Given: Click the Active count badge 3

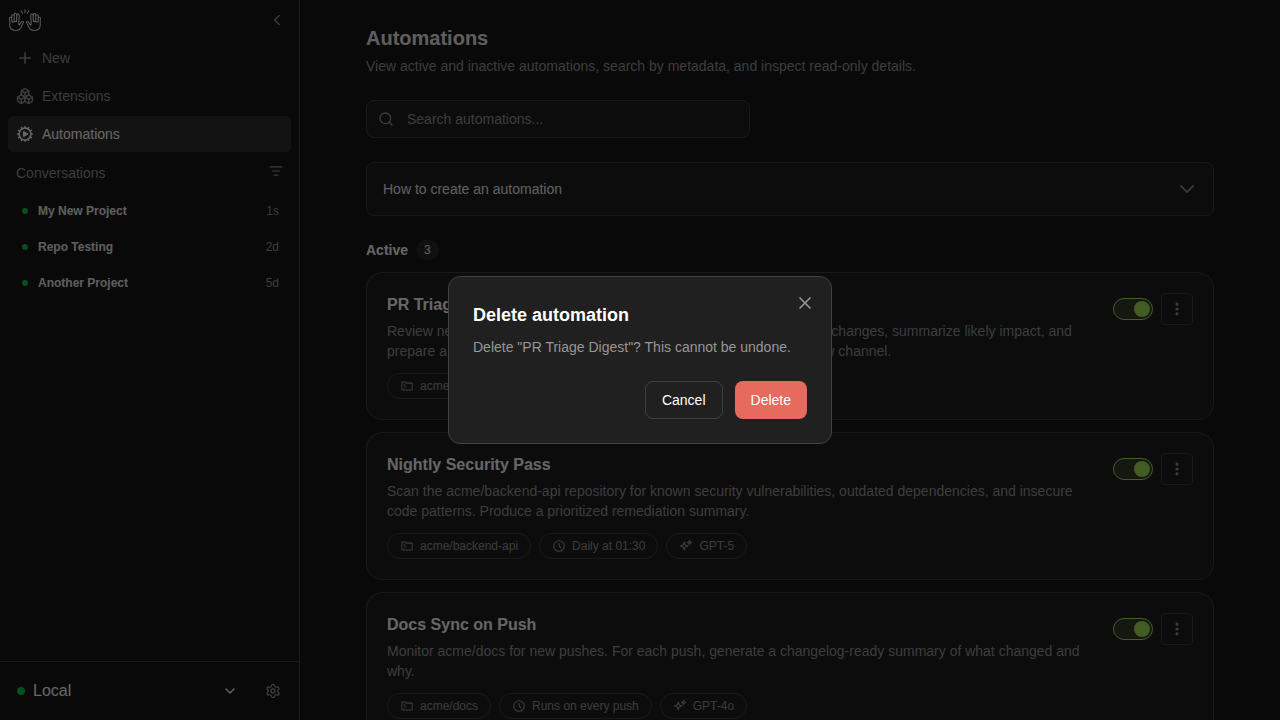Looking at the screenshot, I should [x=427, y=250].
